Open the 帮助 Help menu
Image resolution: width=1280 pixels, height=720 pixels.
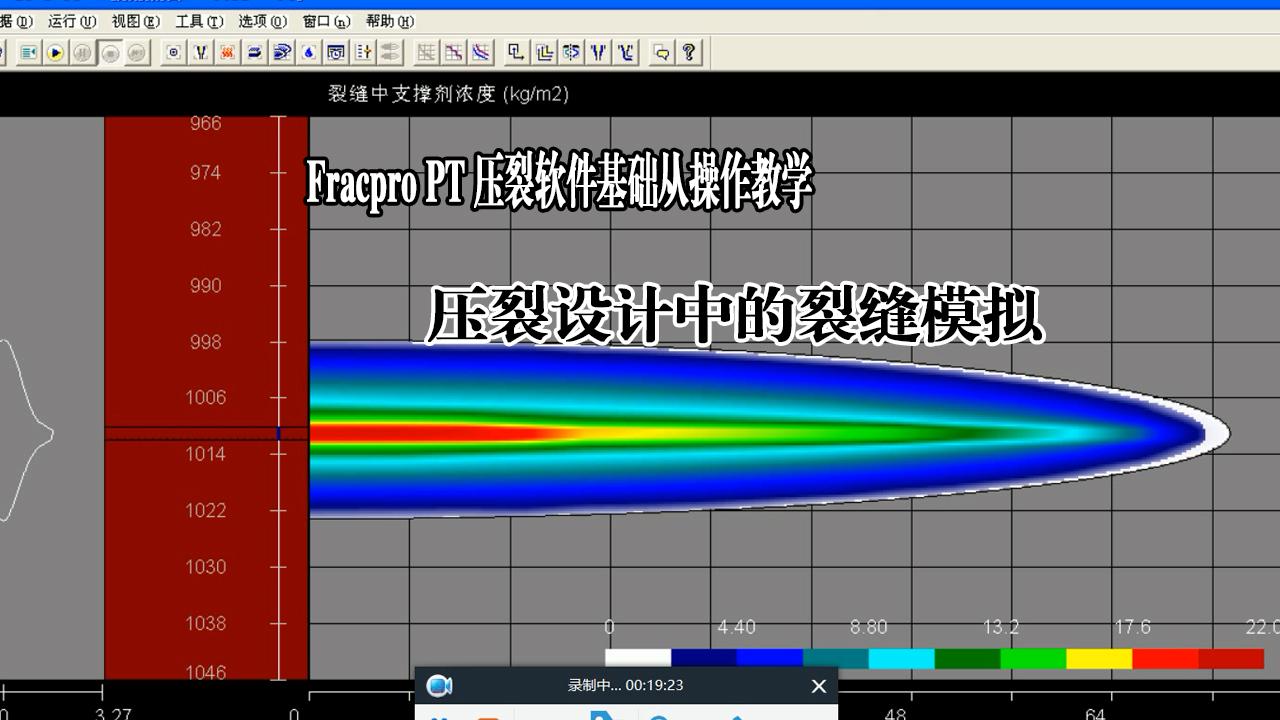(x=387, y=21)
